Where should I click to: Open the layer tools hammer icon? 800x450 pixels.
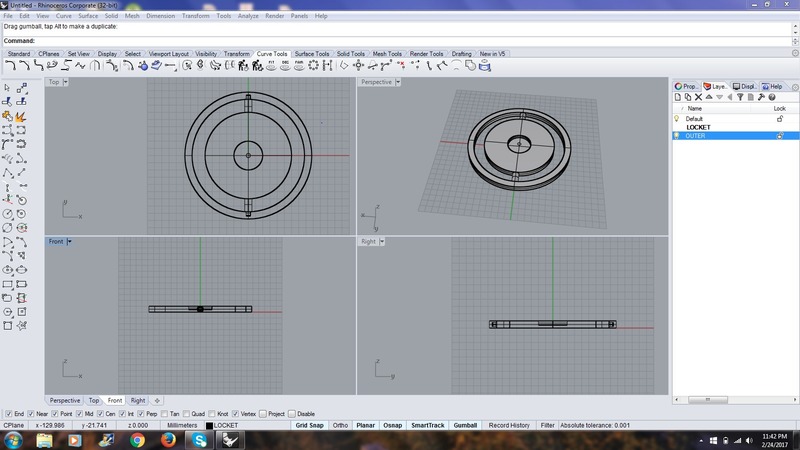(x=761, y=97)
